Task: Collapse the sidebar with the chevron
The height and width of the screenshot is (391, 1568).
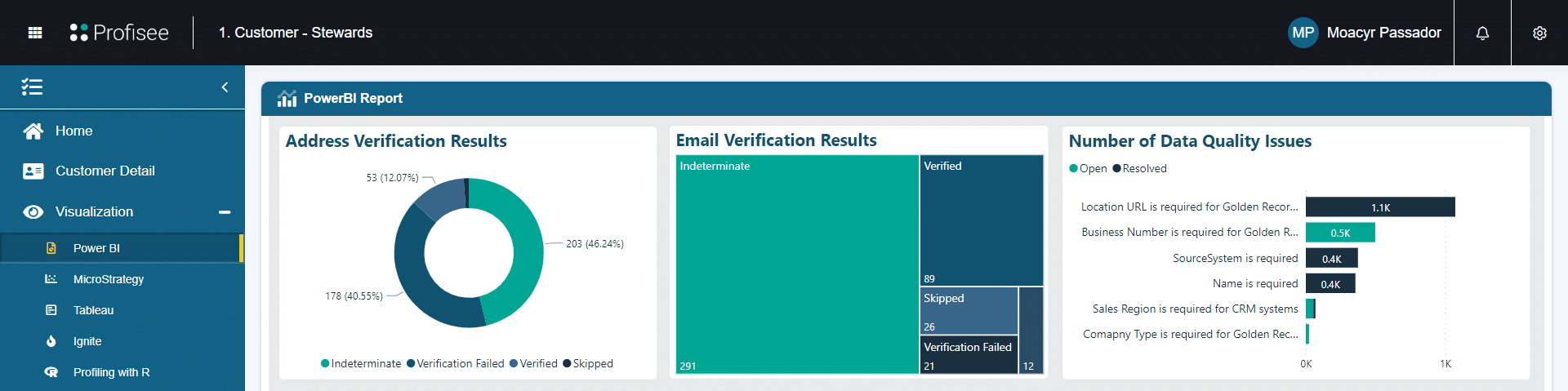Action: (225, 87)
